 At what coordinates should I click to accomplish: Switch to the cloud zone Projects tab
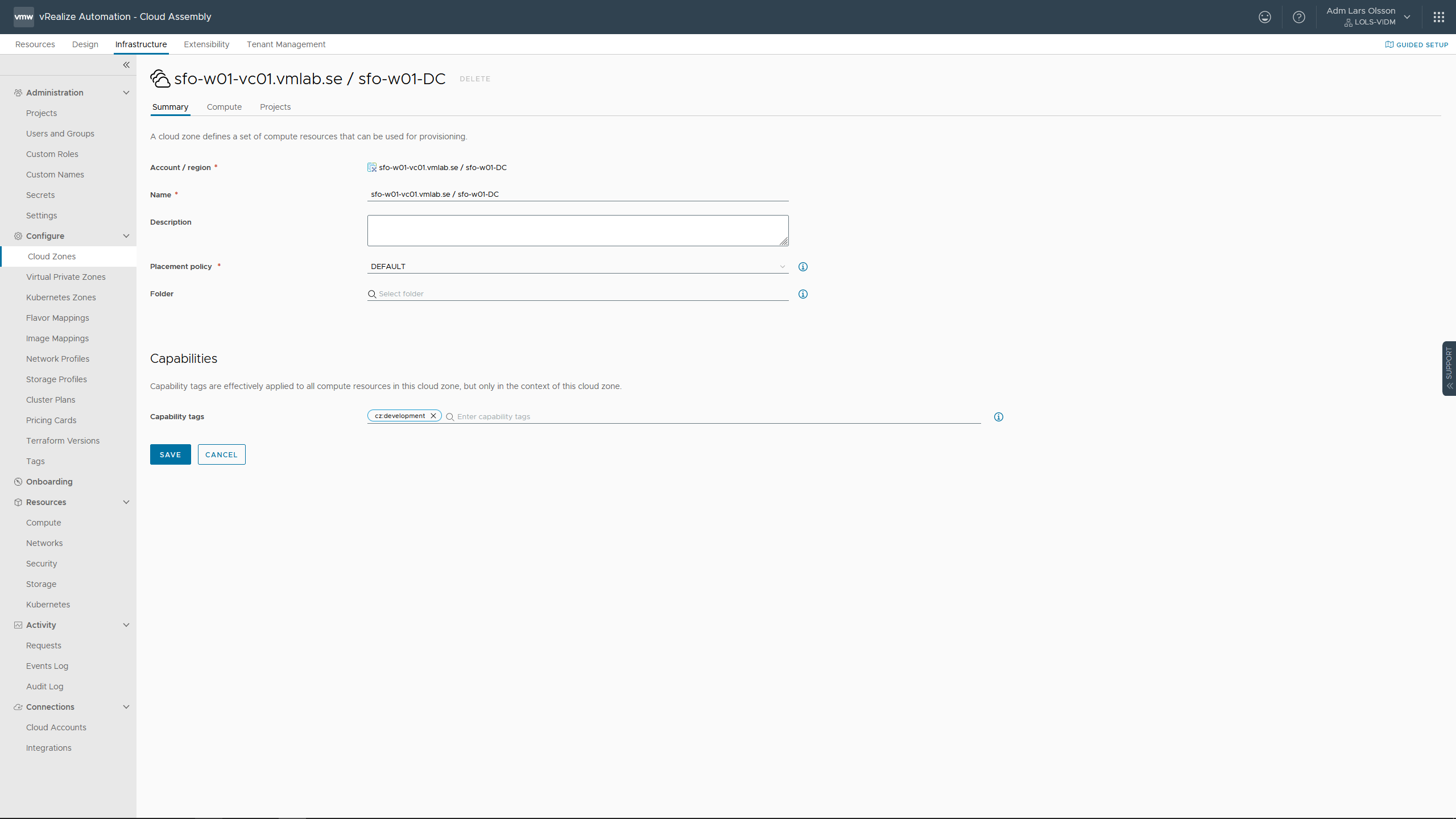click(275, 107)
